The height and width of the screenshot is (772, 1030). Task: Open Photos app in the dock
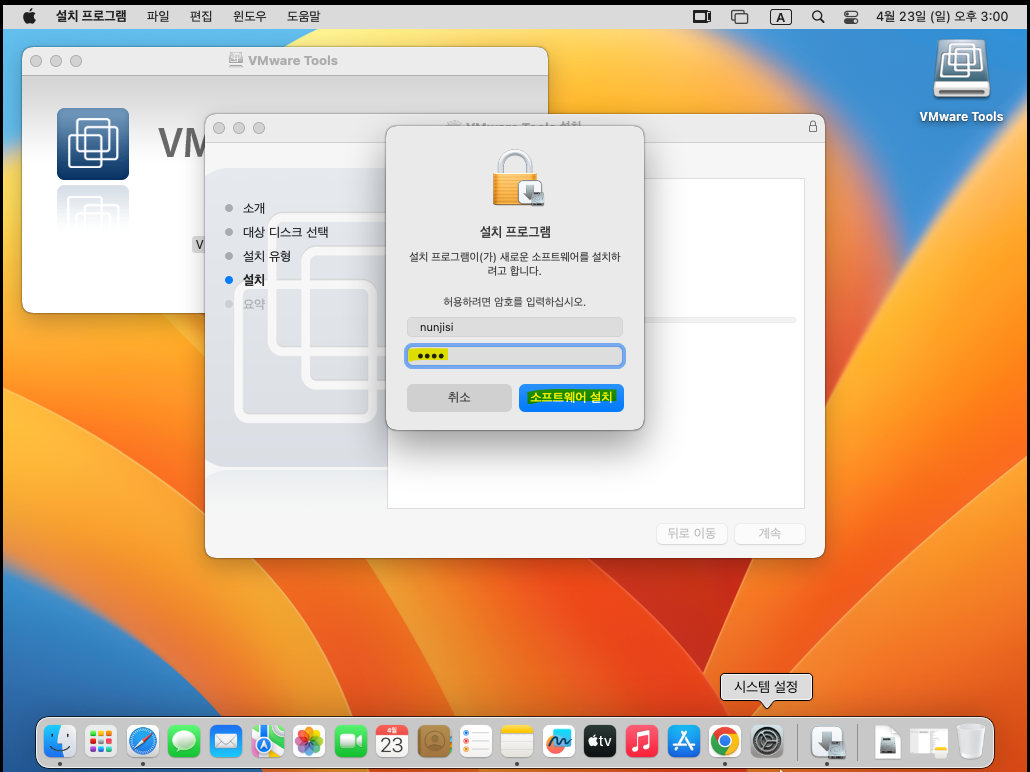tap(309, 742)
